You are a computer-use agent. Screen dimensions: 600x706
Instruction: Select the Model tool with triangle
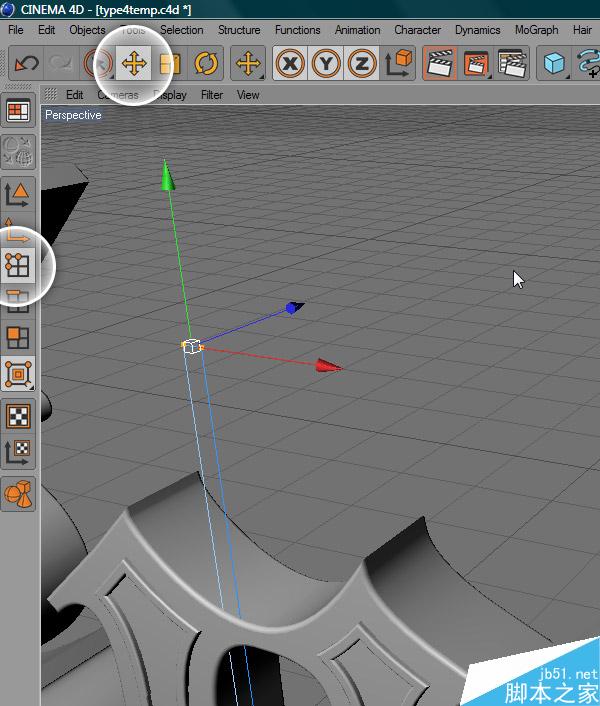point(18,194)
